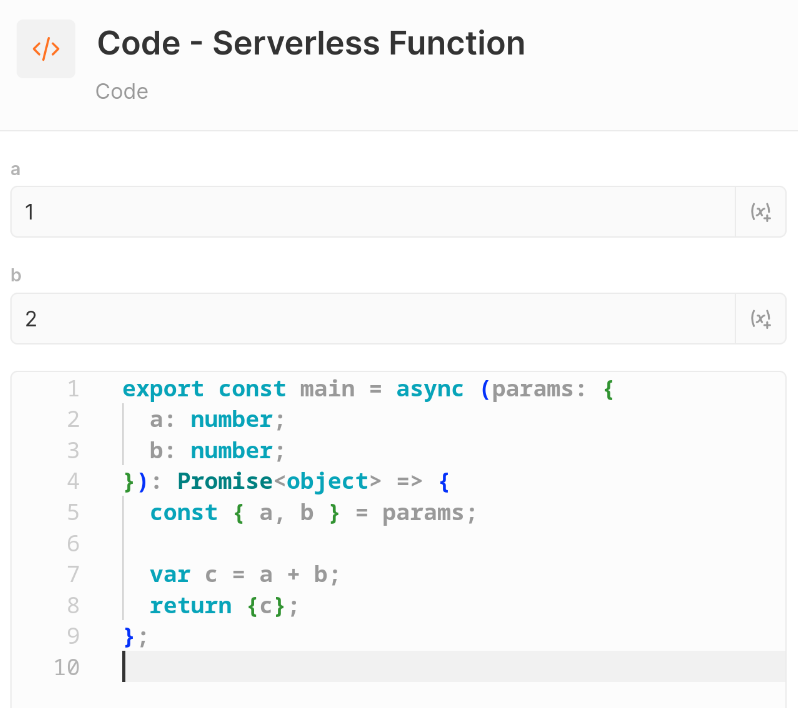Click the title Code - Serverless Function
This screenshot has width=798, height=708.
tap(310, 44)
